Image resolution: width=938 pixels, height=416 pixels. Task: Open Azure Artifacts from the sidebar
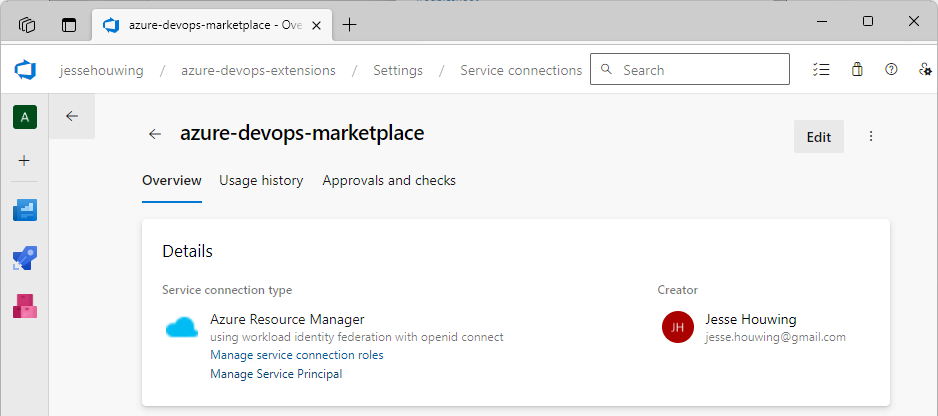click(x=25, y=306)
